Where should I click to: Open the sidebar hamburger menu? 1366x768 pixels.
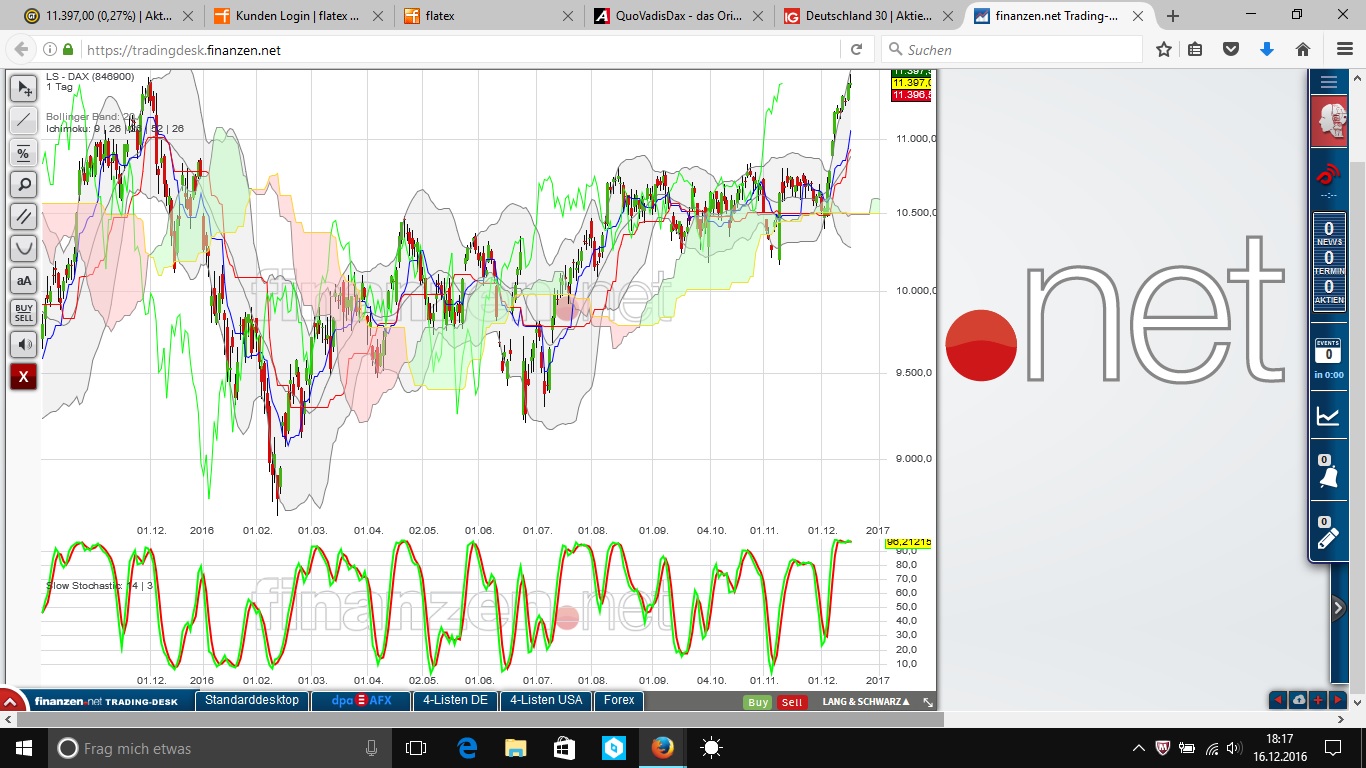click(1328, 82)
